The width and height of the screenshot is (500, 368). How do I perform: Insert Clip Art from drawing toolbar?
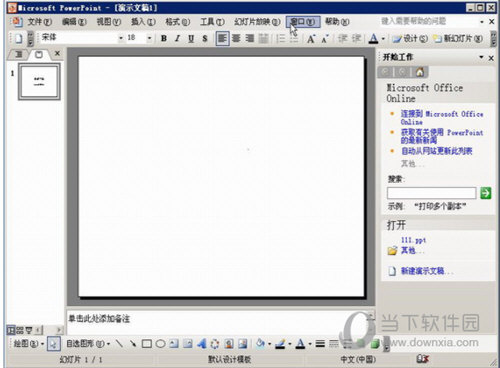(x=229, y=343)
